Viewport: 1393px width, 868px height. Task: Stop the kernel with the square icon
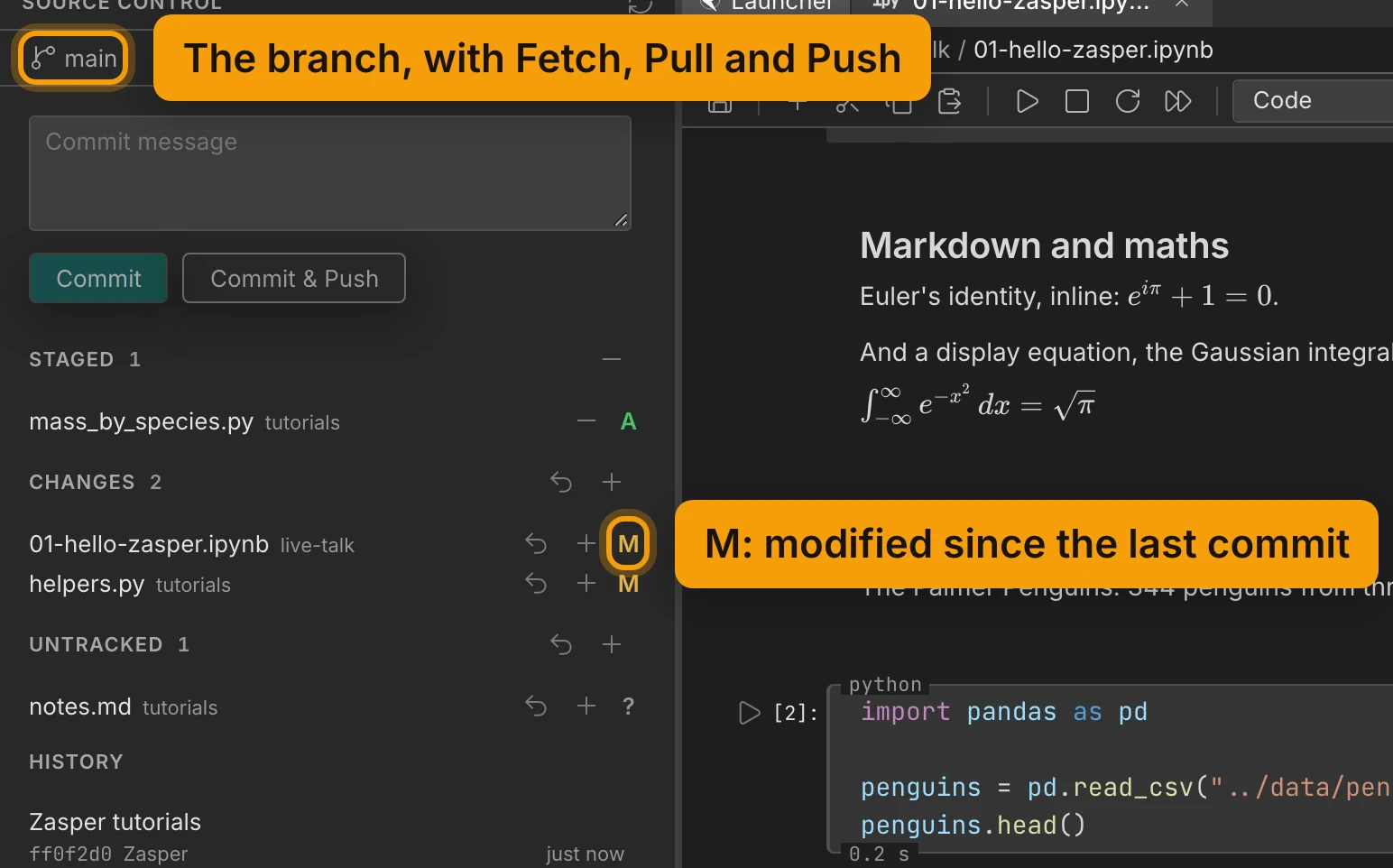[1077, 101]
